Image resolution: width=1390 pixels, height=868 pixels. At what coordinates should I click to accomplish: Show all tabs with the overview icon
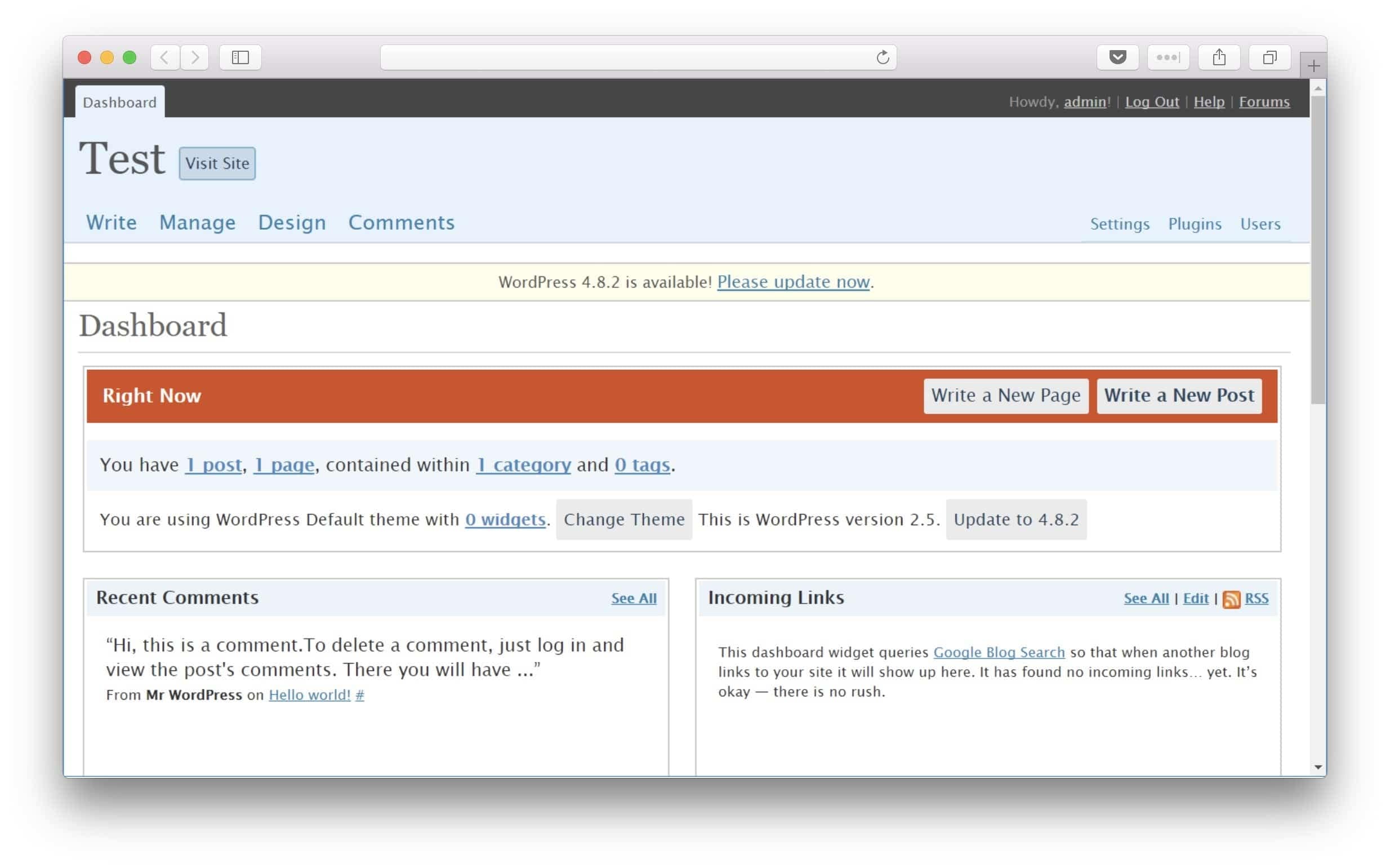coord(1269,57)
